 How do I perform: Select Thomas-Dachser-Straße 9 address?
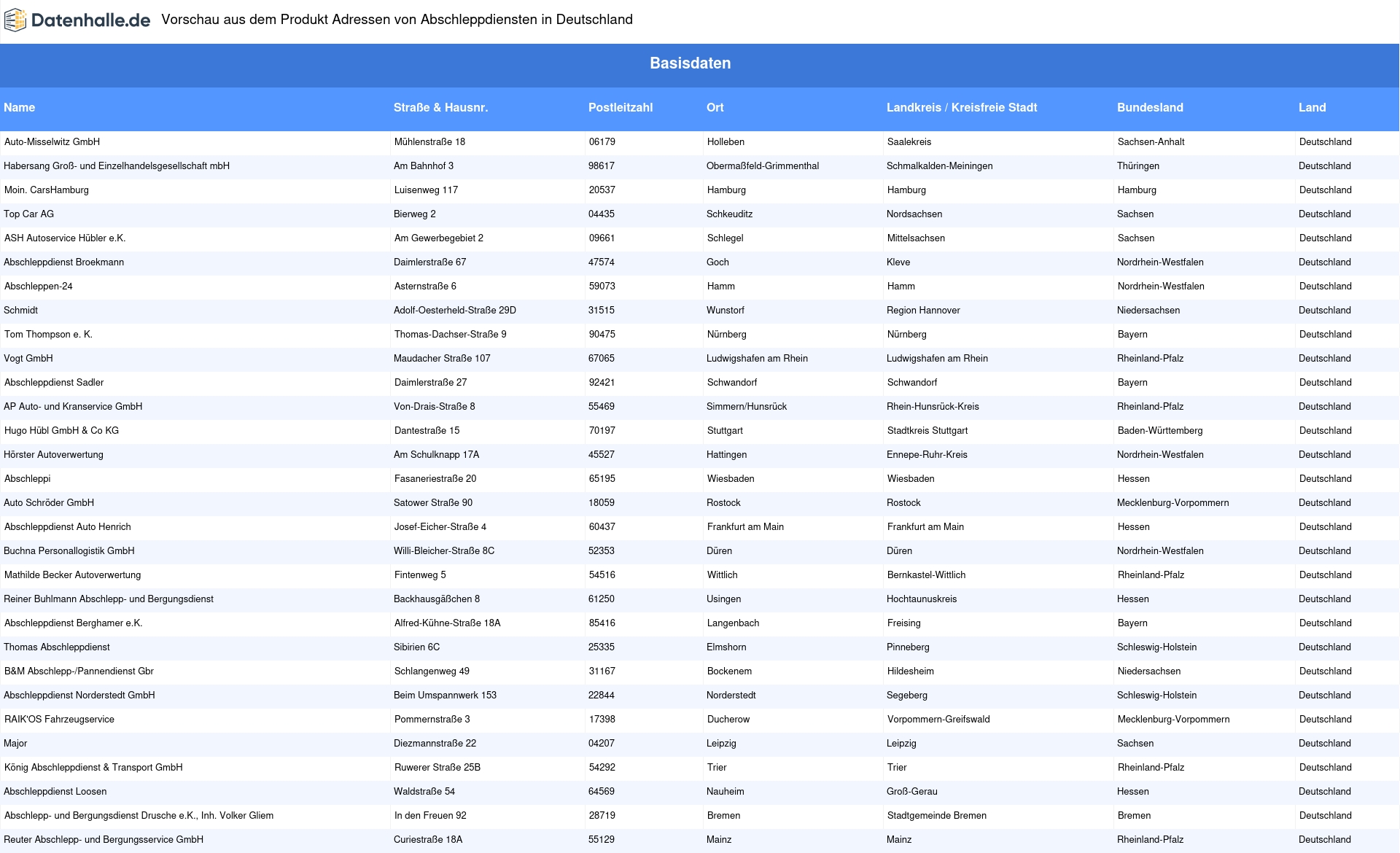click(451, 335)
